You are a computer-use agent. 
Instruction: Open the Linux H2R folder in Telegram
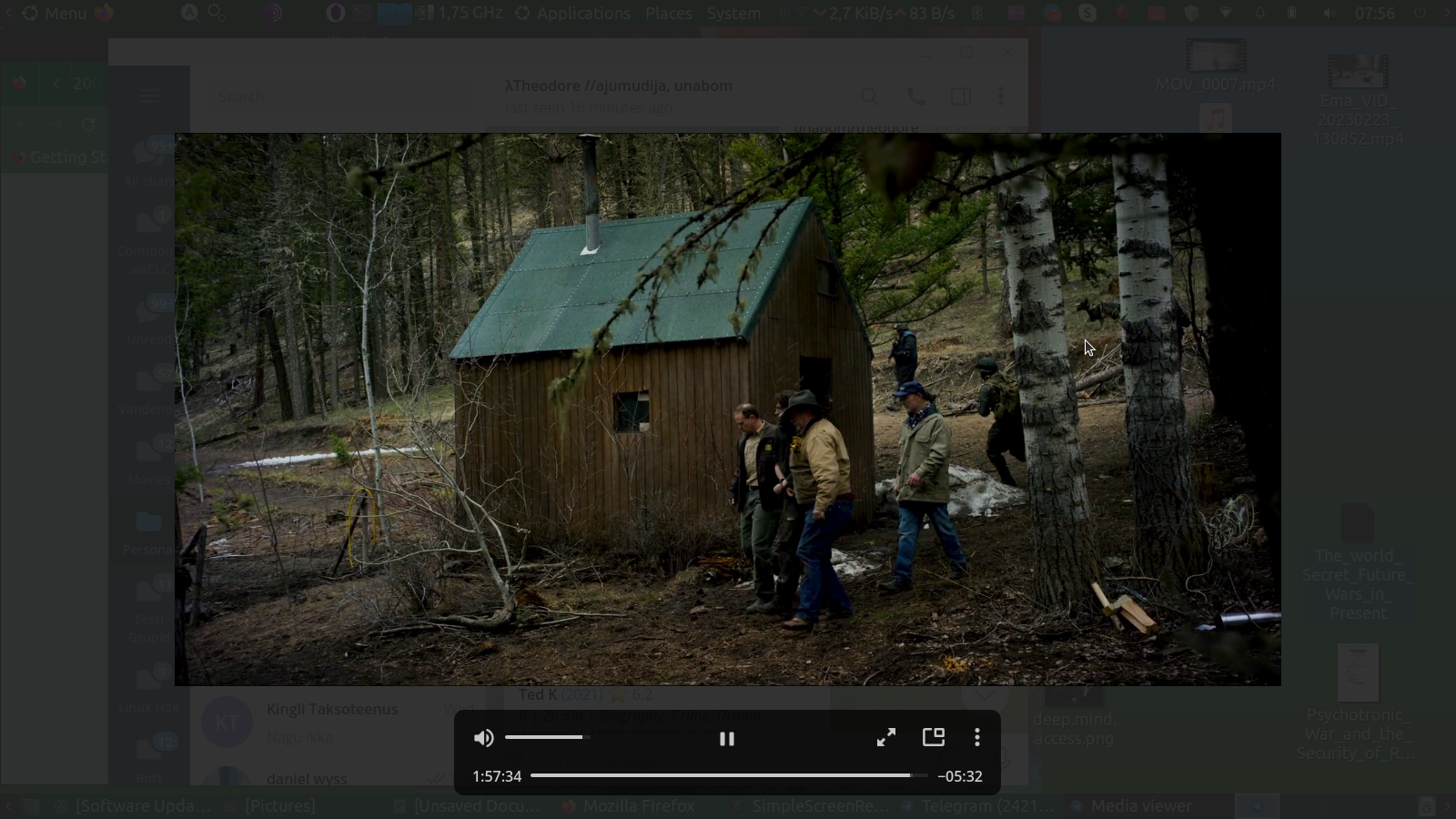tap(149, 689)
